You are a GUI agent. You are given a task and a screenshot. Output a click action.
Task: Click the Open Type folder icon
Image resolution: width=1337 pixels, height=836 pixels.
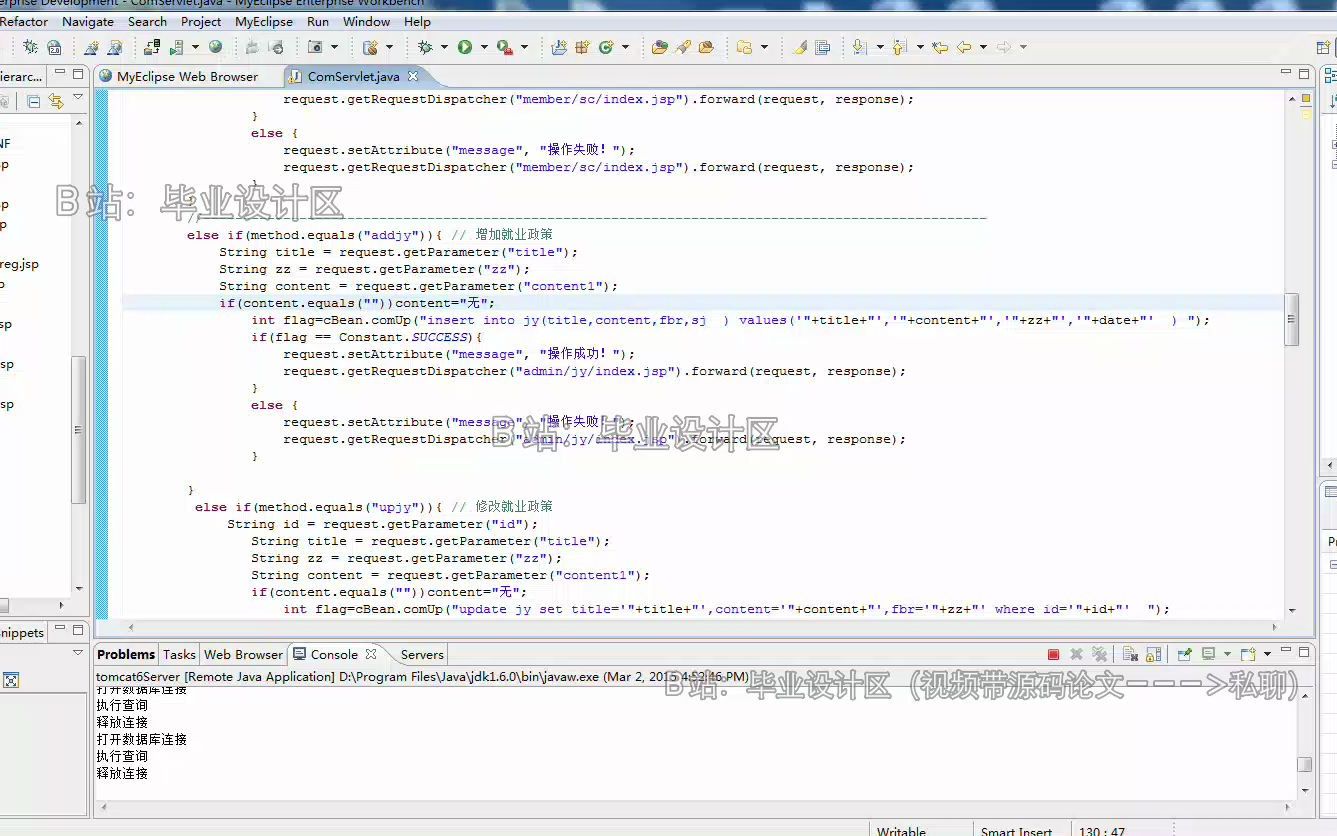pyautogui.click(x=659, y=47)
